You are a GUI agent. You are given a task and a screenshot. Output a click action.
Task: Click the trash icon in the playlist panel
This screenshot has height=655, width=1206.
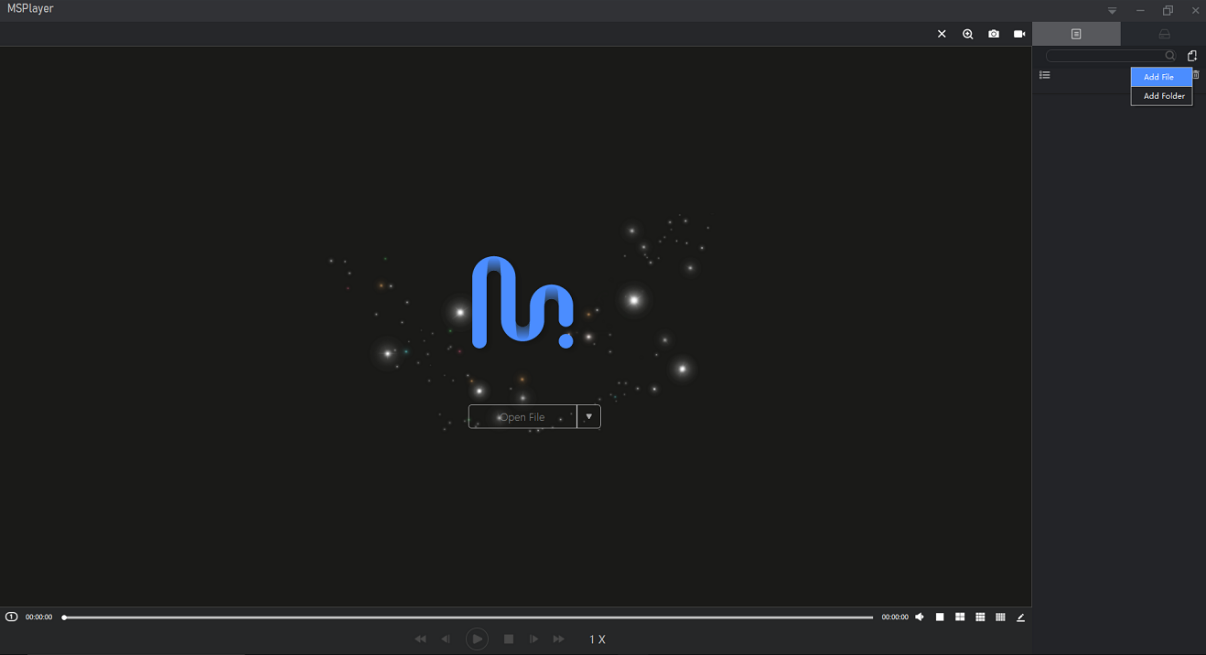point(1196,75)
